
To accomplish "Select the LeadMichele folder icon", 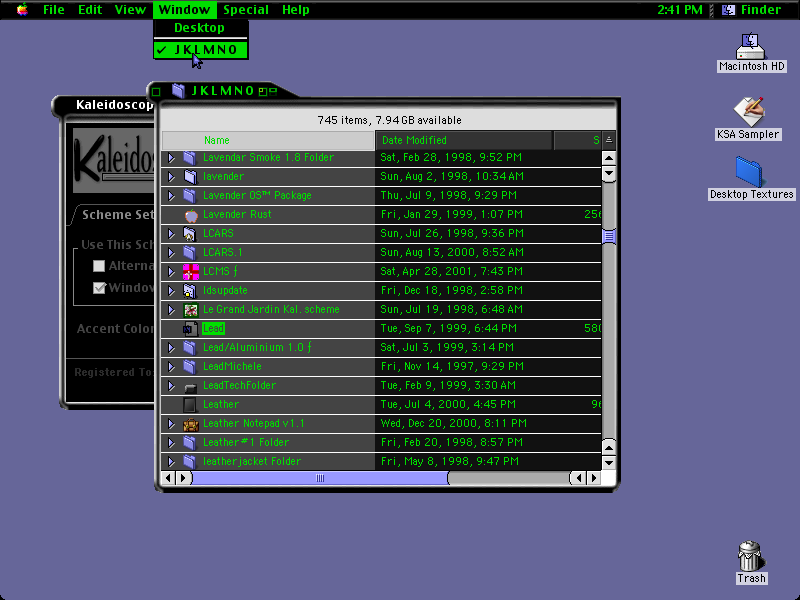I will tap(190, 366).
